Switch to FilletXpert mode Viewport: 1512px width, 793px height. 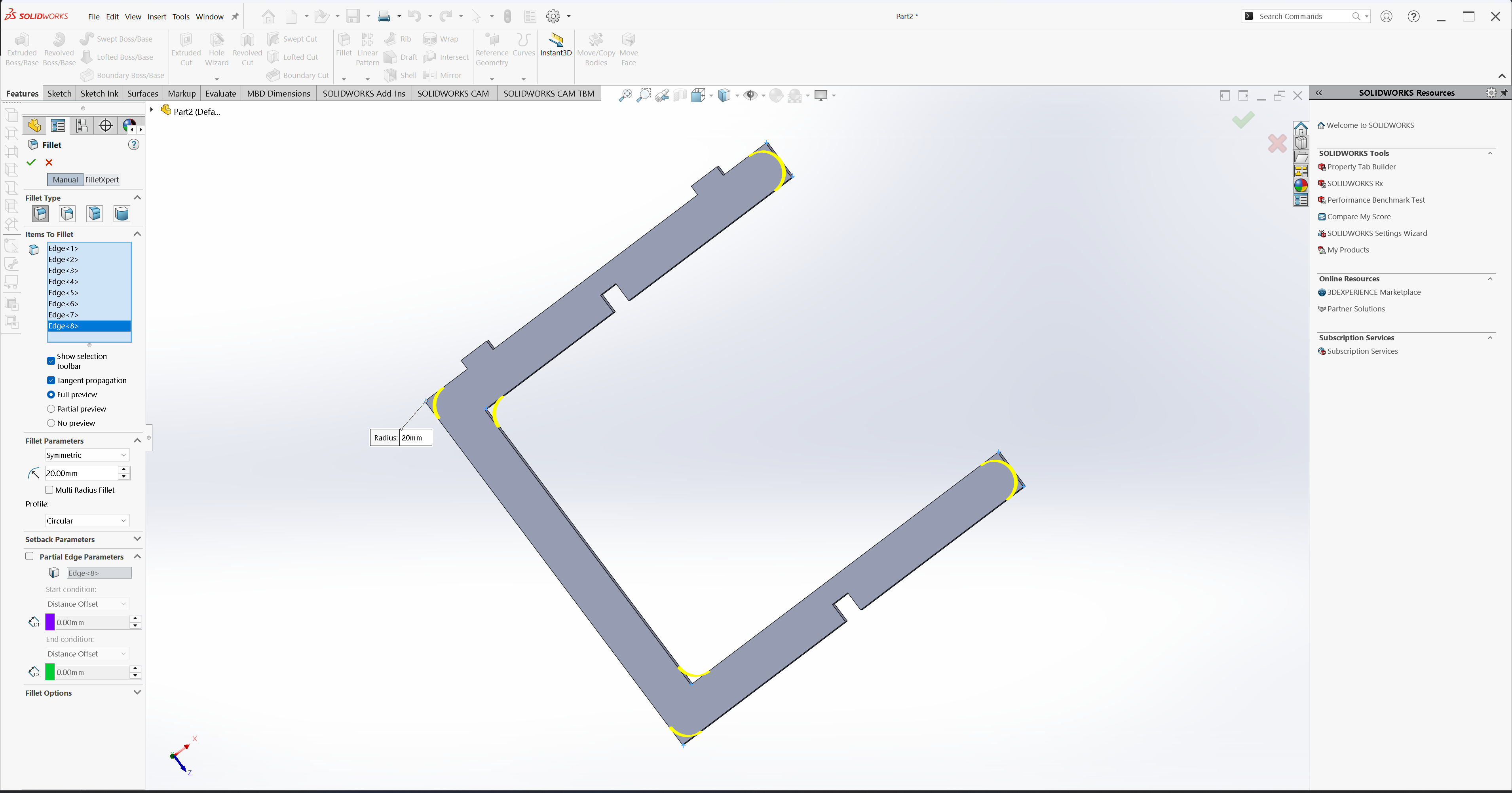[x=102, y=180]
